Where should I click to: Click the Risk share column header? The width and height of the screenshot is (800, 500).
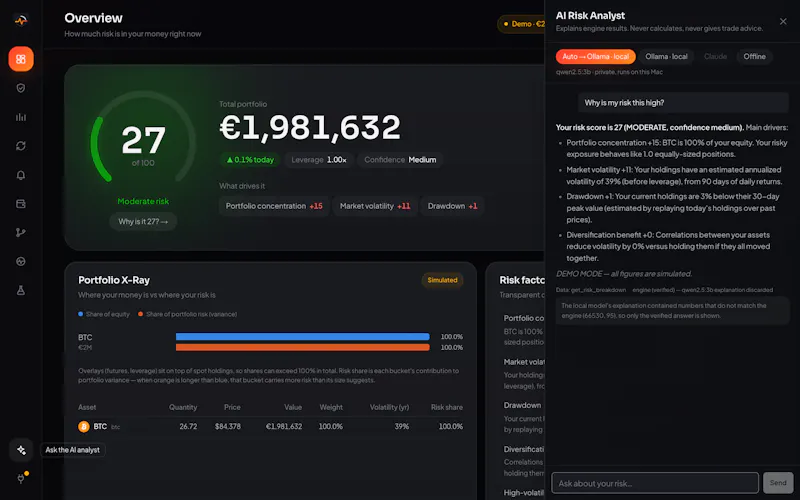click(447, 407)
